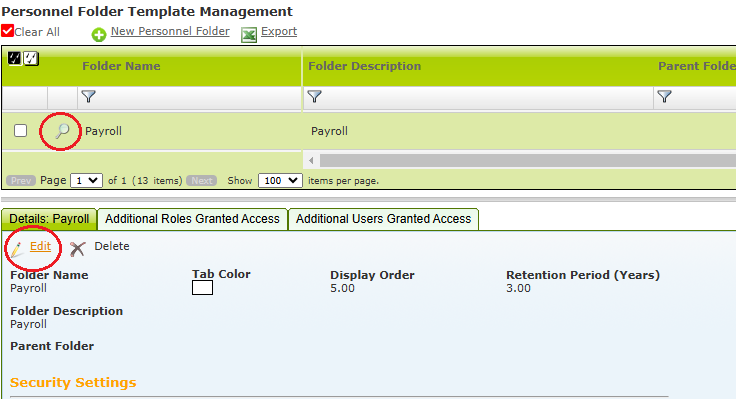Screen dimensions: 736x399
Task: Click the white Tab Color swatch
Action: pyautogui.click(x=202, y=288)
